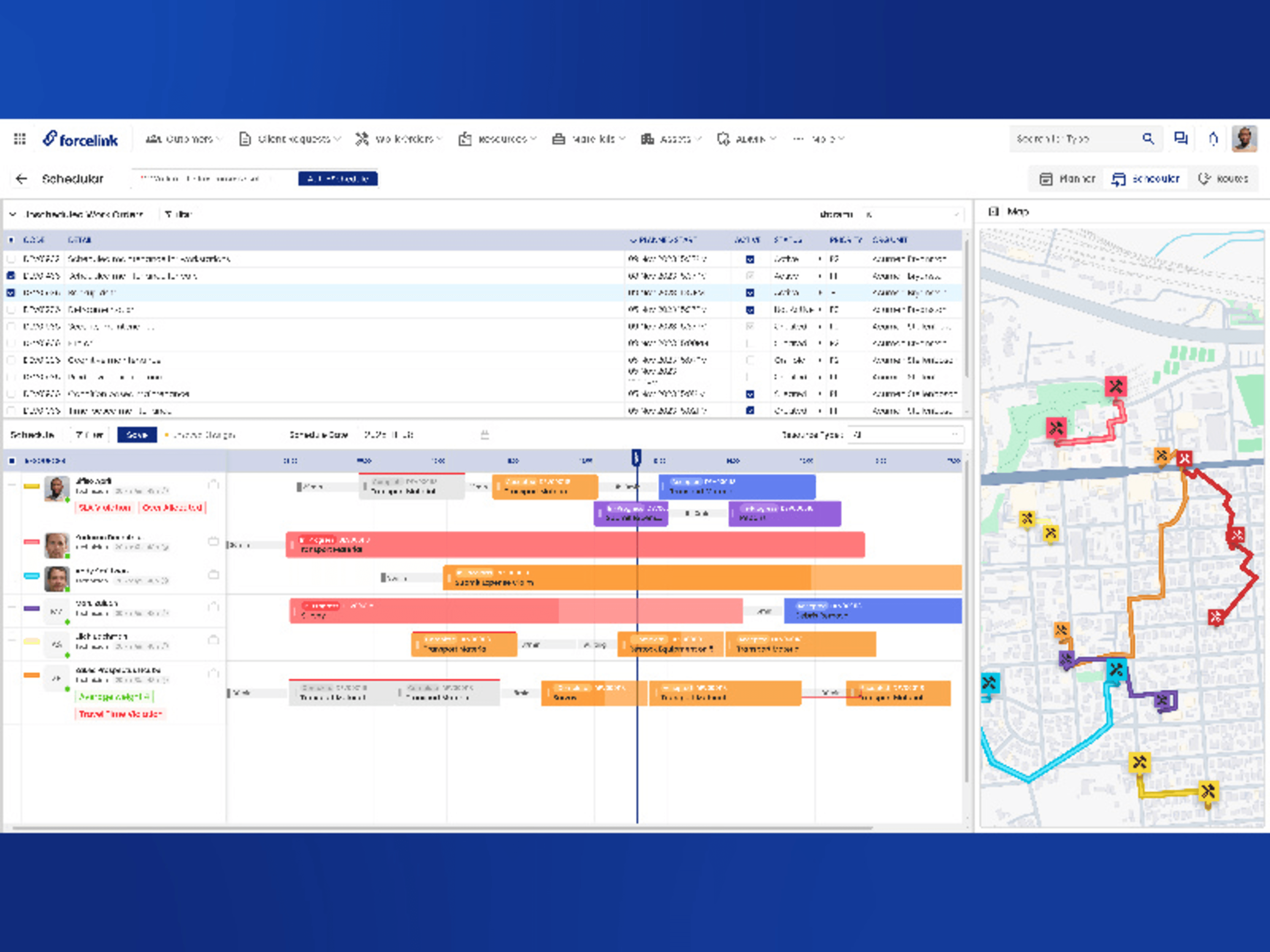
Task: Open the Admin menu
Action: (747, 139)
